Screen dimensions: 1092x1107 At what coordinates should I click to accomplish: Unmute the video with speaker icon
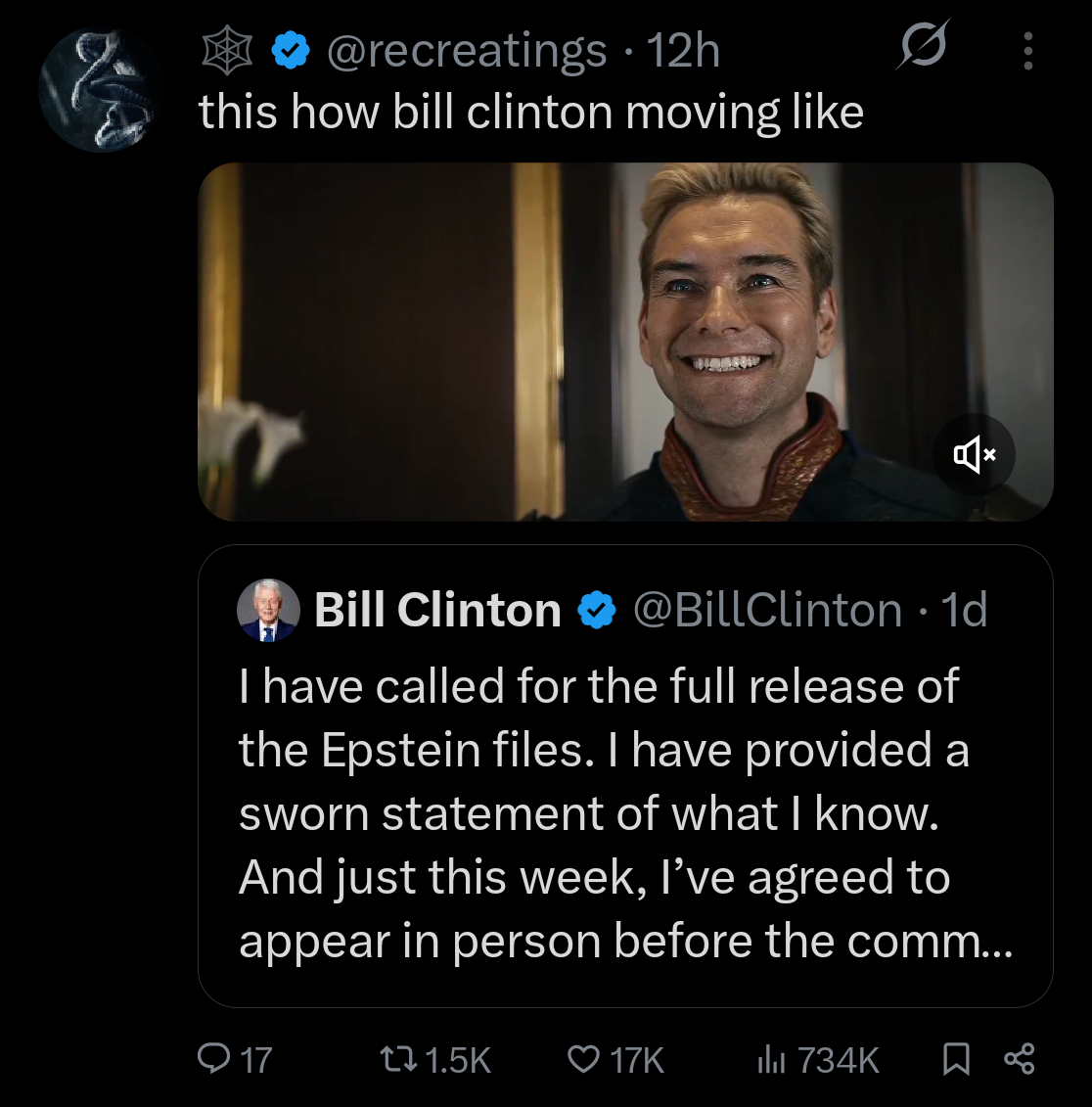tap(975, 454)
